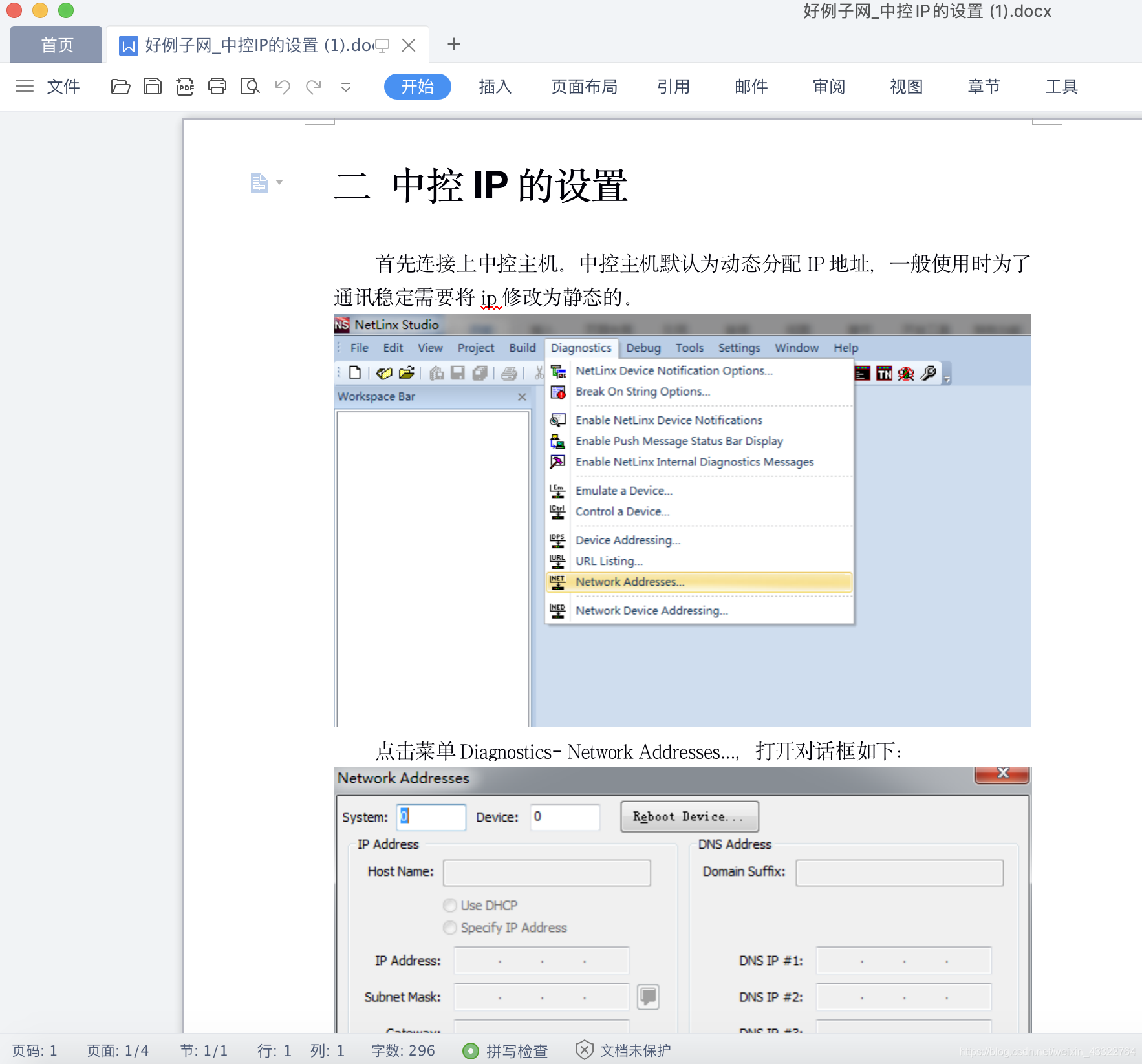
Task: Switch to the 审阅 tab
Action: pyautogui.click(x=829, y=87)
